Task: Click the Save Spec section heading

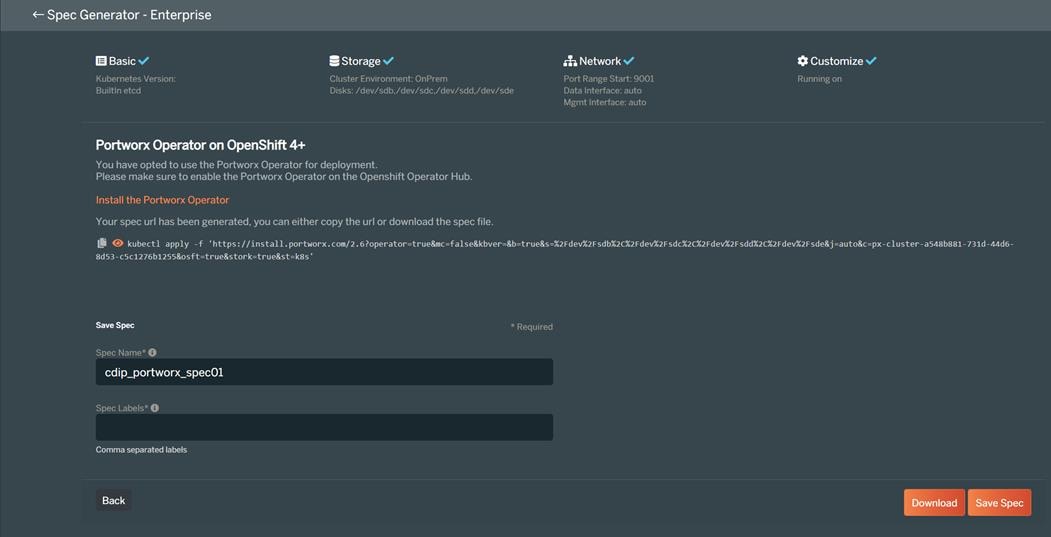Action: [x=115, y=325]
